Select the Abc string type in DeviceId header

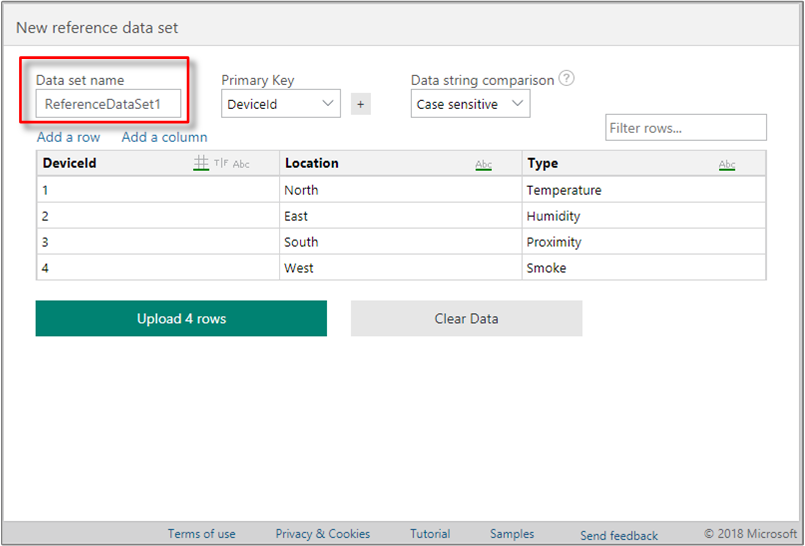tap(241, 164)
